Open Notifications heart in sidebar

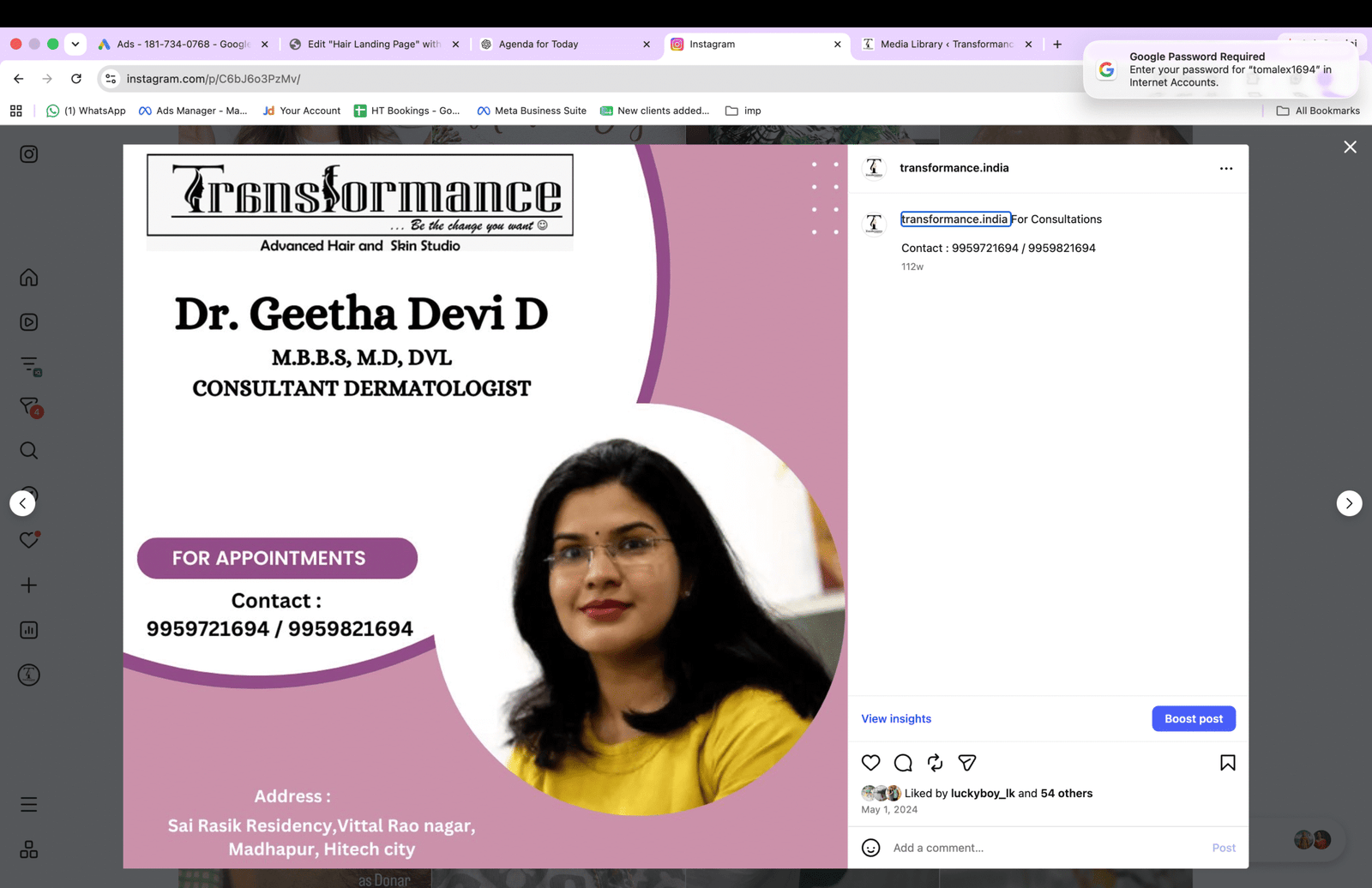[29, 540]
